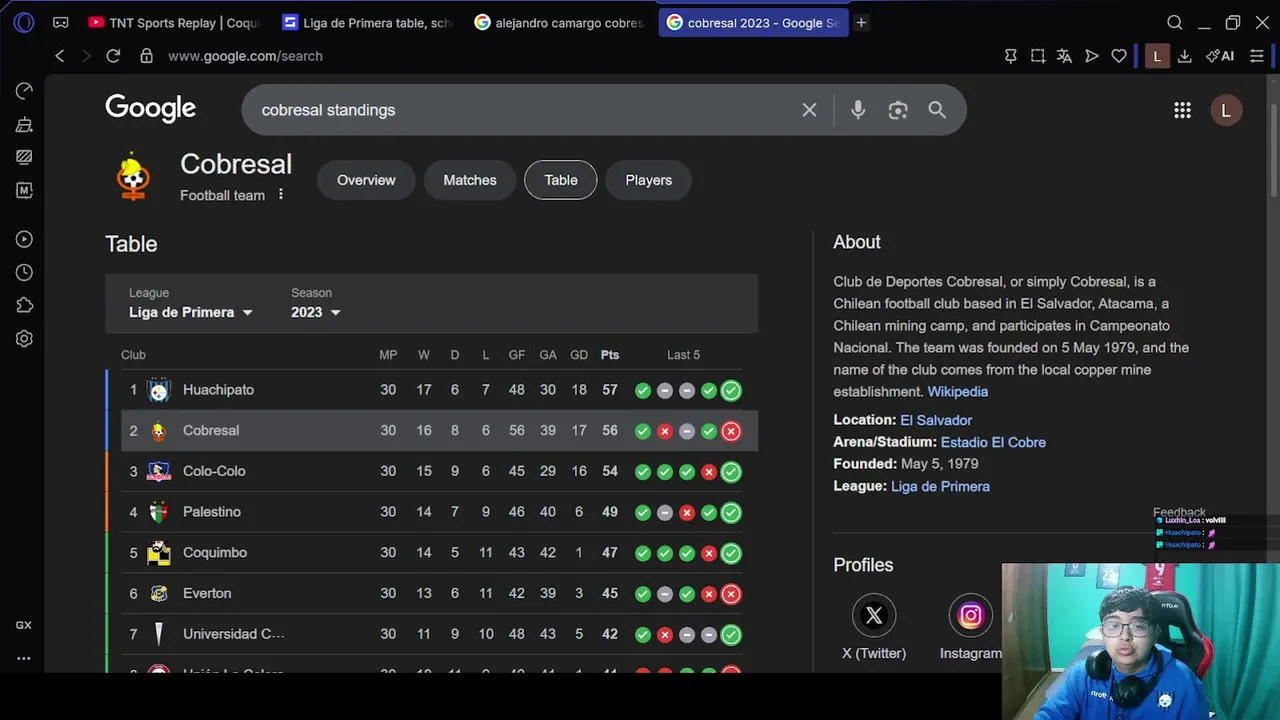Select Colo-Colo row in table
Screen dimensions: 1280x720
click(x=432, y=471)
